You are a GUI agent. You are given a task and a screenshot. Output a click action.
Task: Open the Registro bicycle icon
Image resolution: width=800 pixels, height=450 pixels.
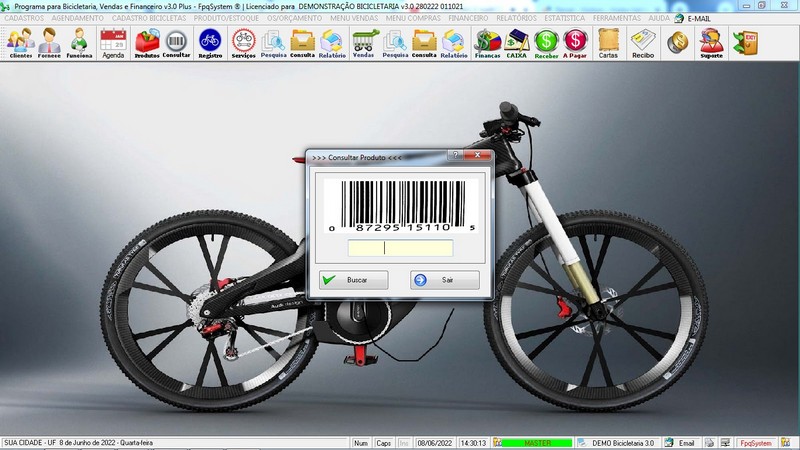click(210, 43)
